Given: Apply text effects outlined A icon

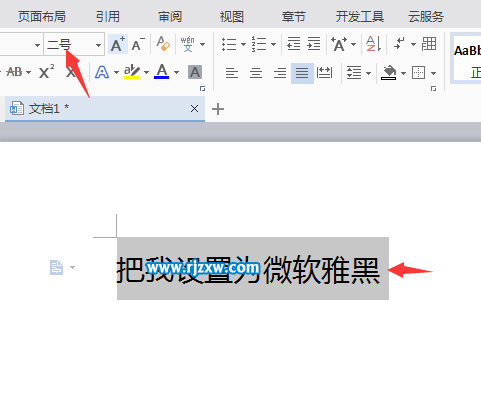Looking at the screenshot, I should (102, 72).
